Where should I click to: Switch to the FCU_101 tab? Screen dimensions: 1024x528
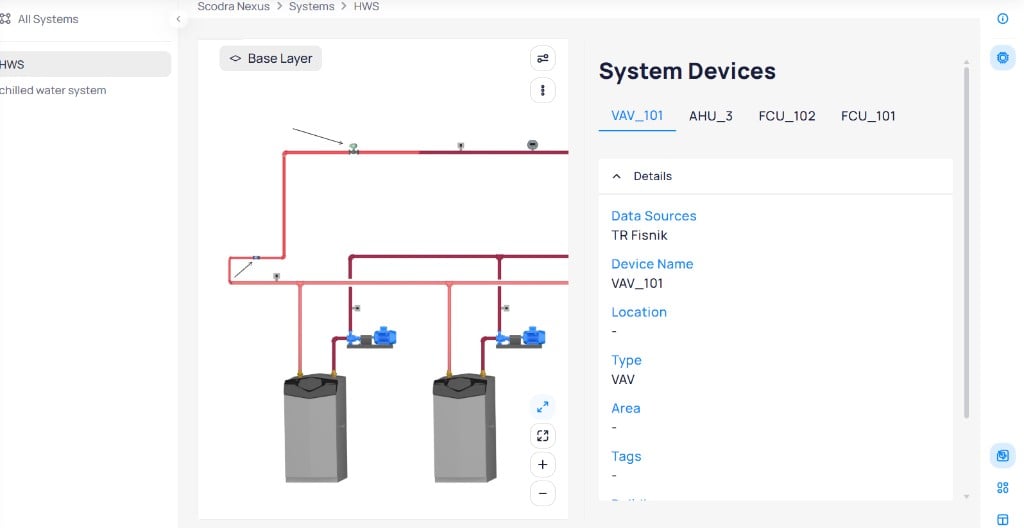tap(868, 116)
